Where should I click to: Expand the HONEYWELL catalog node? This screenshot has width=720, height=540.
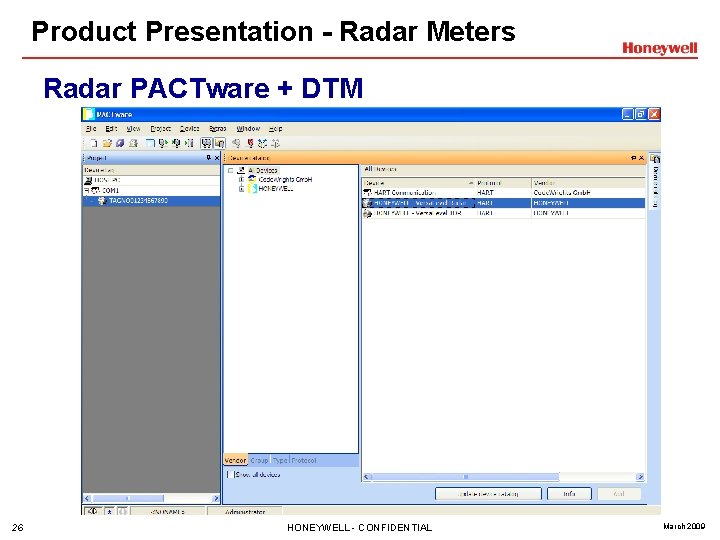click(x=241, y=189)
